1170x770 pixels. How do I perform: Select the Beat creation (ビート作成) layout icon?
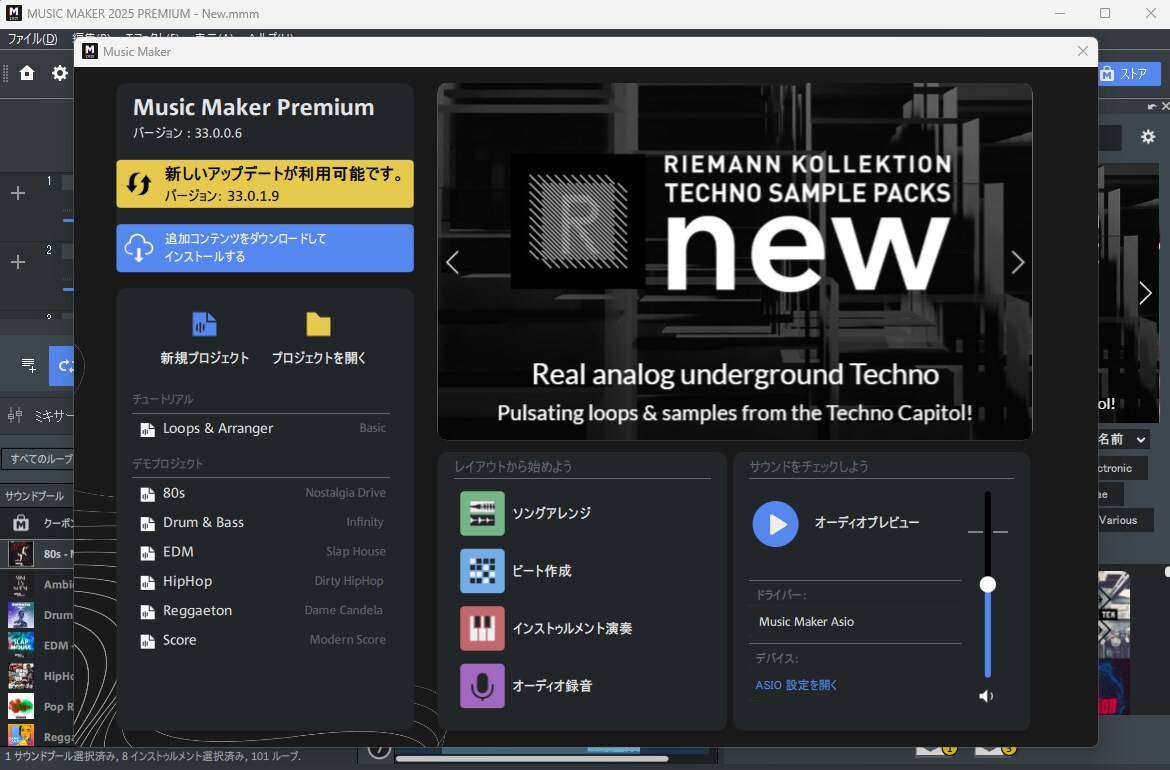pyautogui.click(x=482, y=571)
